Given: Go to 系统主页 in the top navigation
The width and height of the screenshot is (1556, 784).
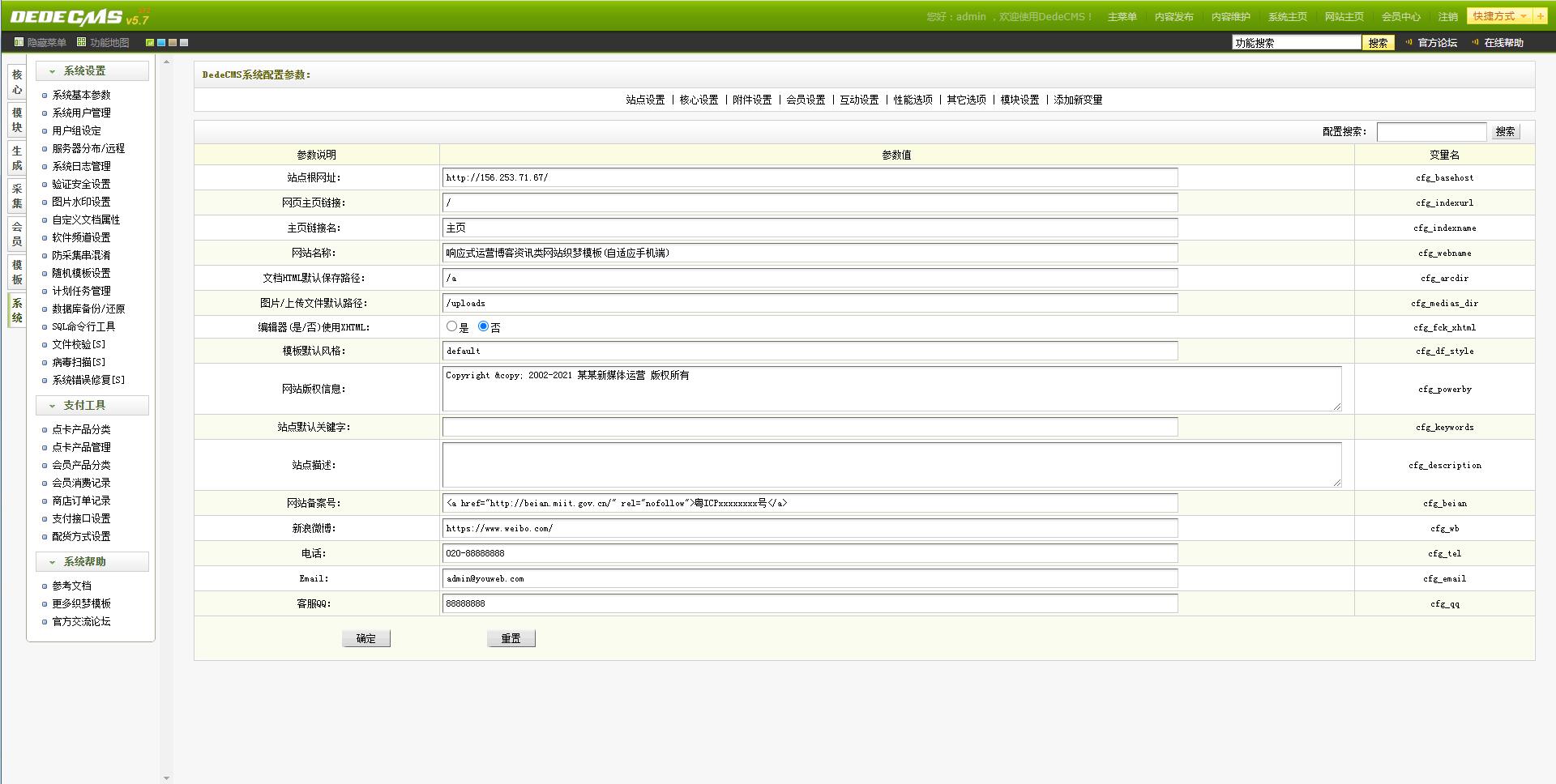Looking at the screenshot, I should [x=1287, y=17].
